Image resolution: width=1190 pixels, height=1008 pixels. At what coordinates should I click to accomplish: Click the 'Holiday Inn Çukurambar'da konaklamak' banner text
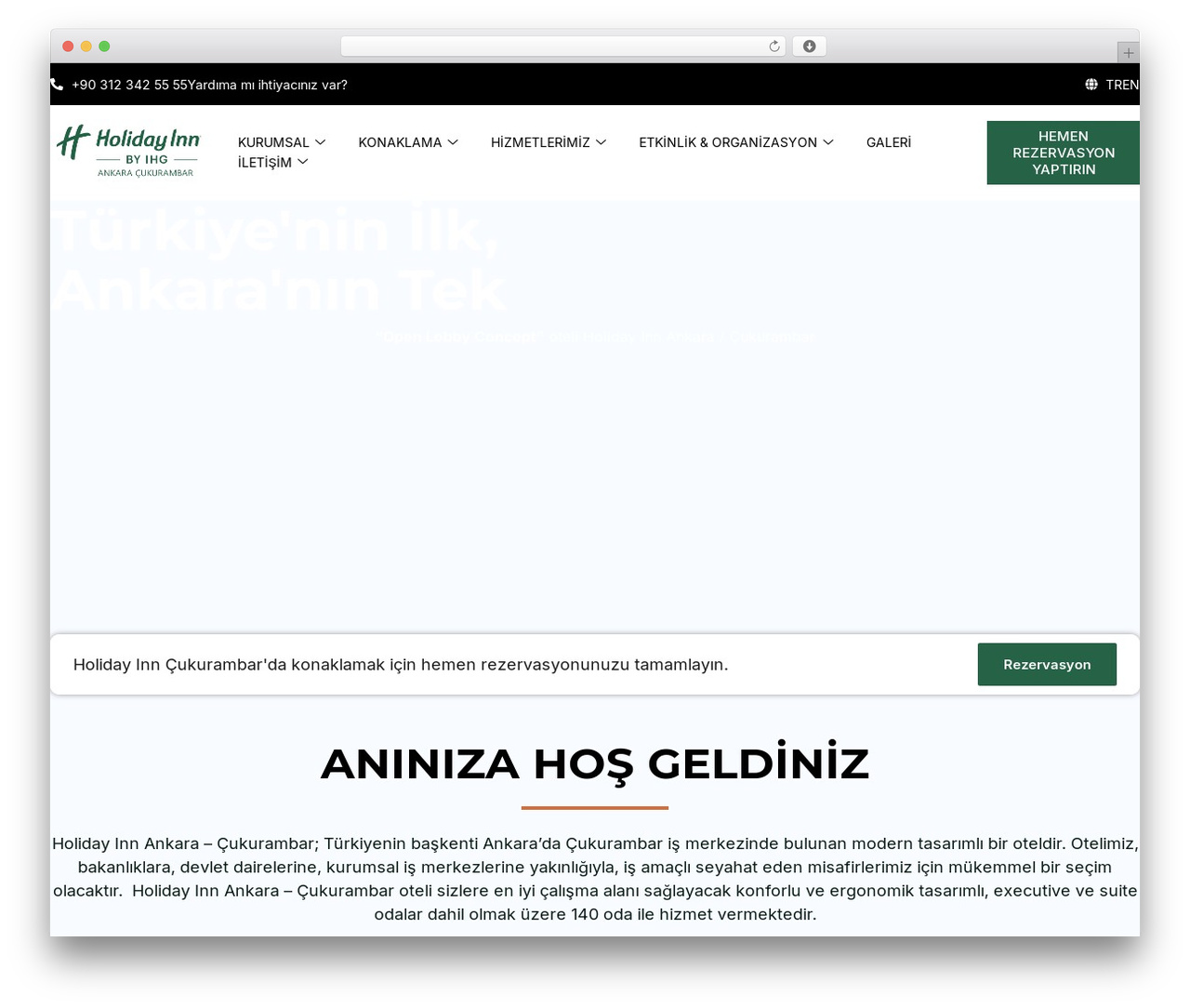(x=401, y=665)
